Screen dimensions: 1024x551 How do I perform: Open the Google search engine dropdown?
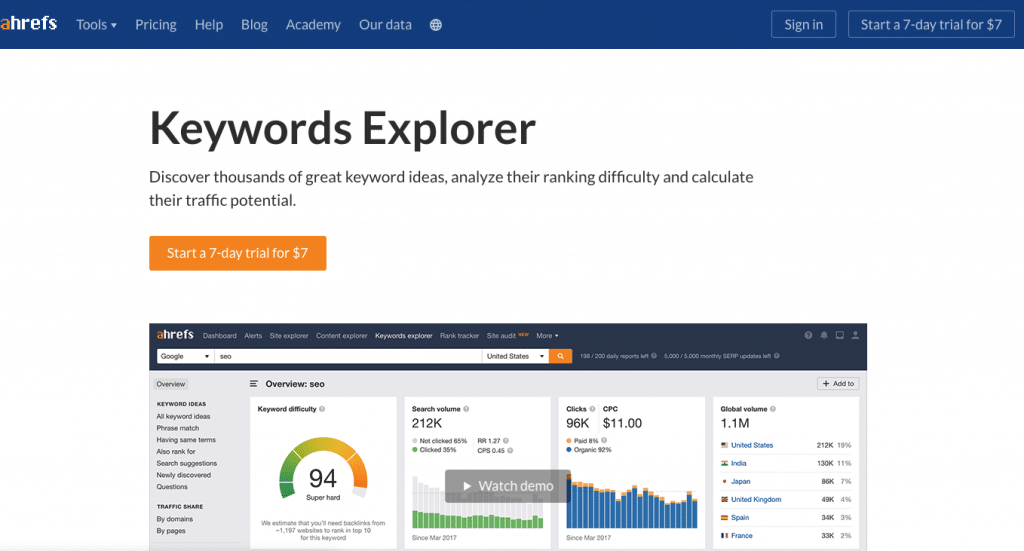click(184, 356)
